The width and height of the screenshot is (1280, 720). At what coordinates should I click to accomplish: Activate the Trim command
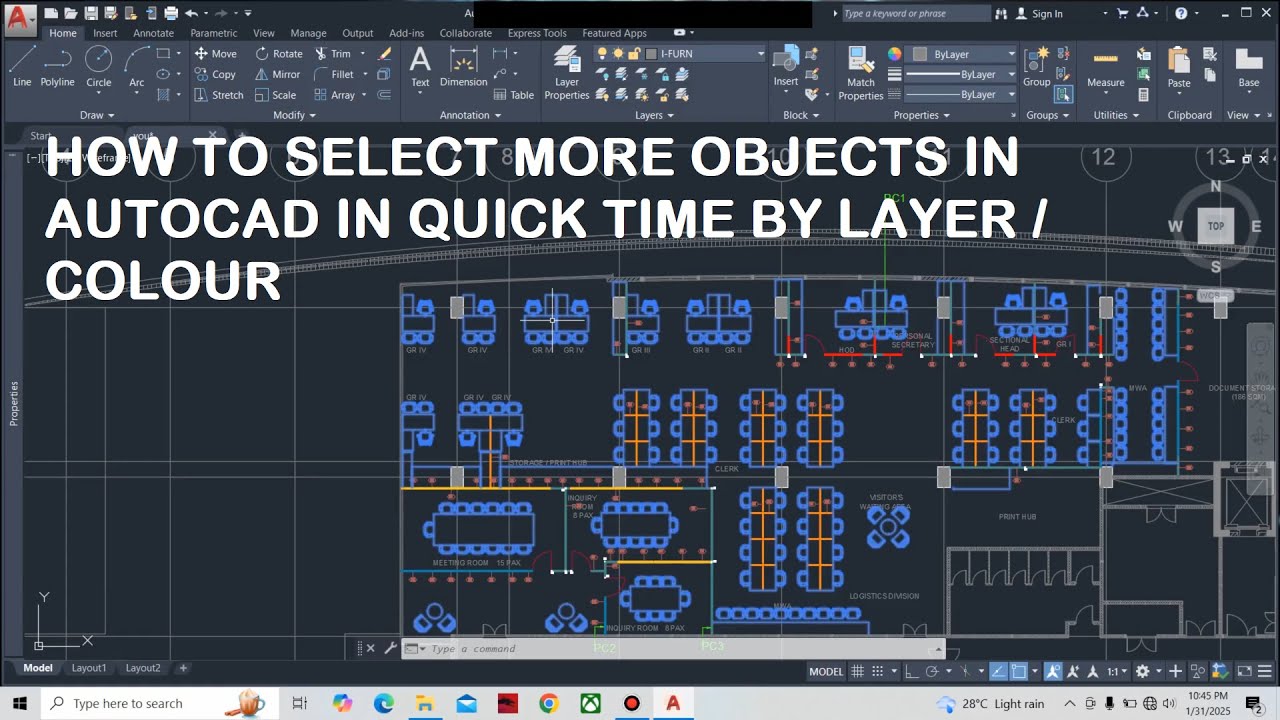(333, 53)
